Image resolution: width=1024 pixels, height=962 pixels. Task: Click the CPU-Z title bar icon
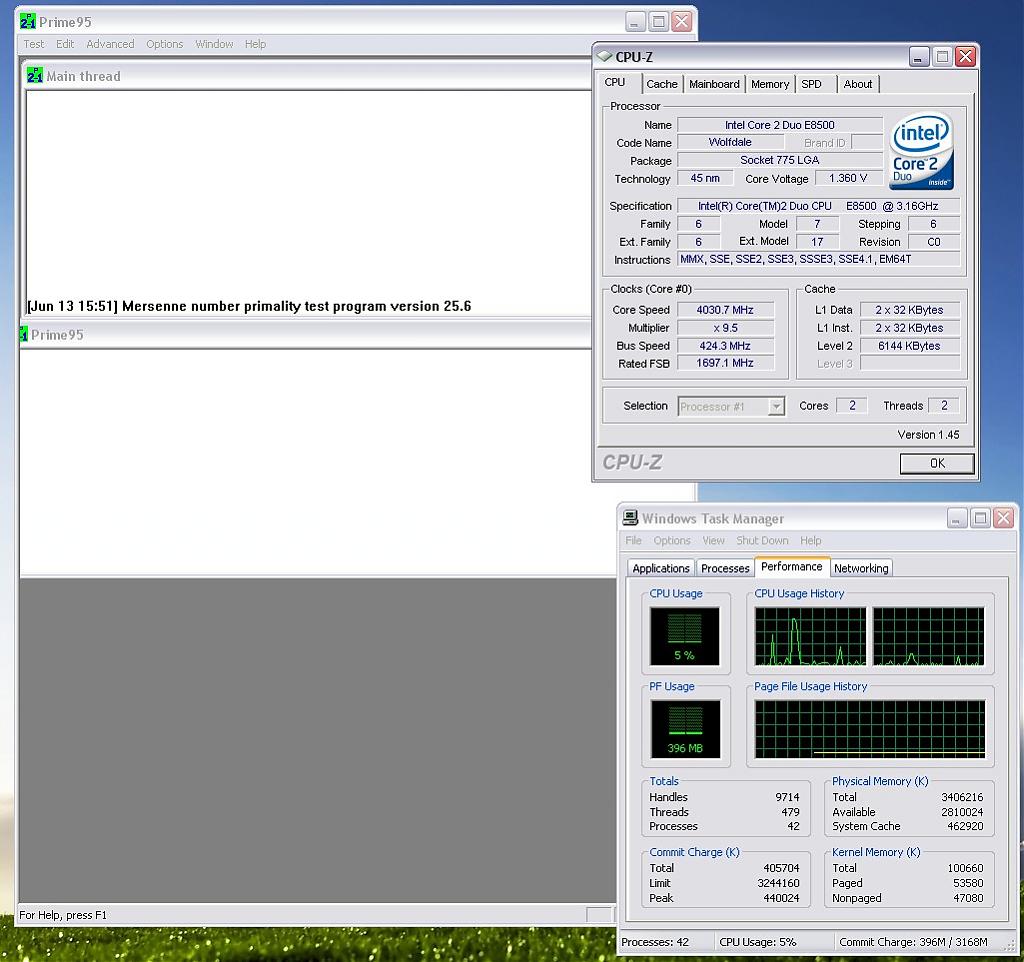point(605,56)
